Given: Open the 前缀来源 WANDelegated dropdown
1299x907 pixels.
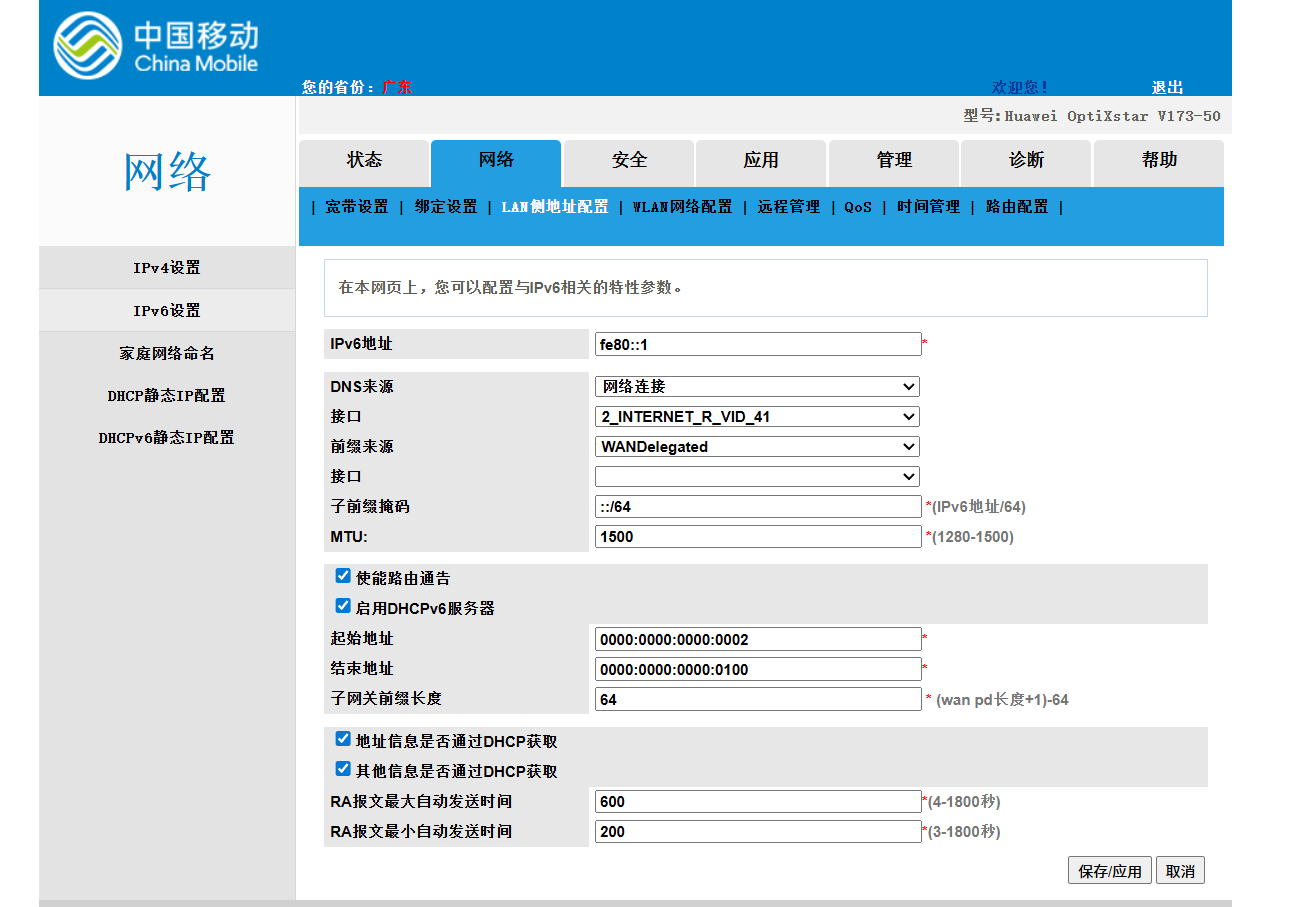Looking at the screenshot, I should point(756,446).
